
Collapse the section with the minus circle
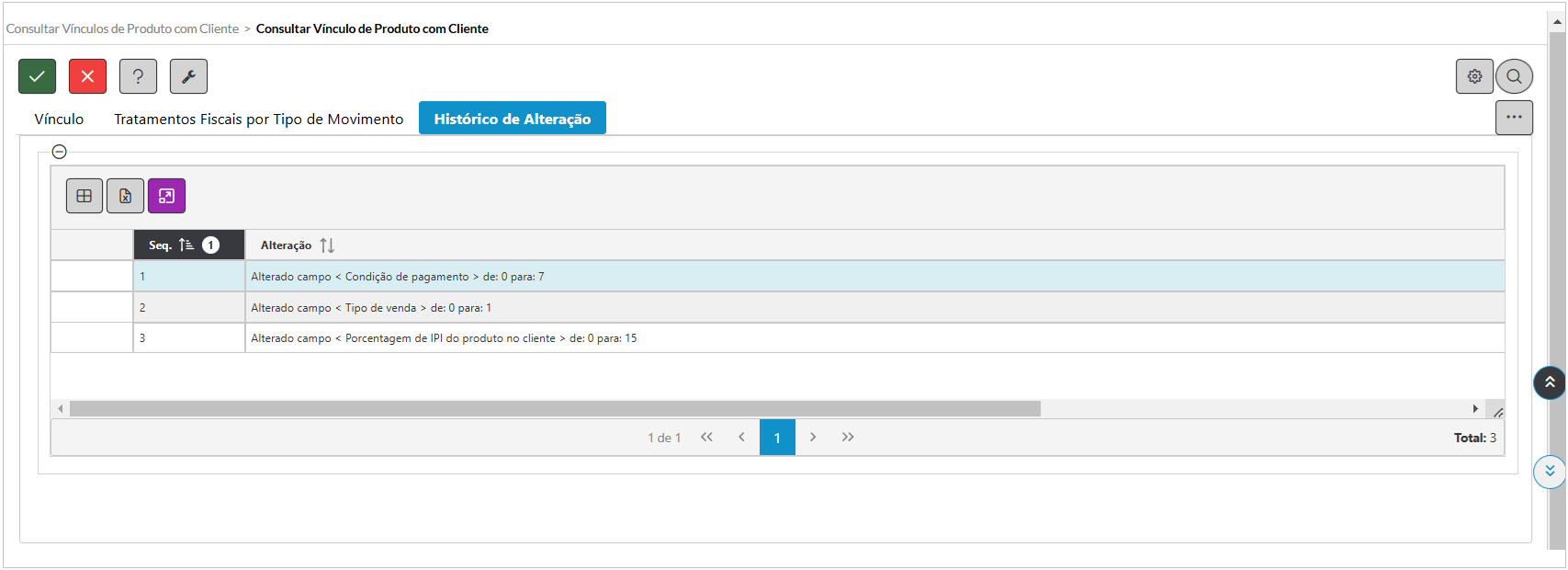(x=60, y=152)
